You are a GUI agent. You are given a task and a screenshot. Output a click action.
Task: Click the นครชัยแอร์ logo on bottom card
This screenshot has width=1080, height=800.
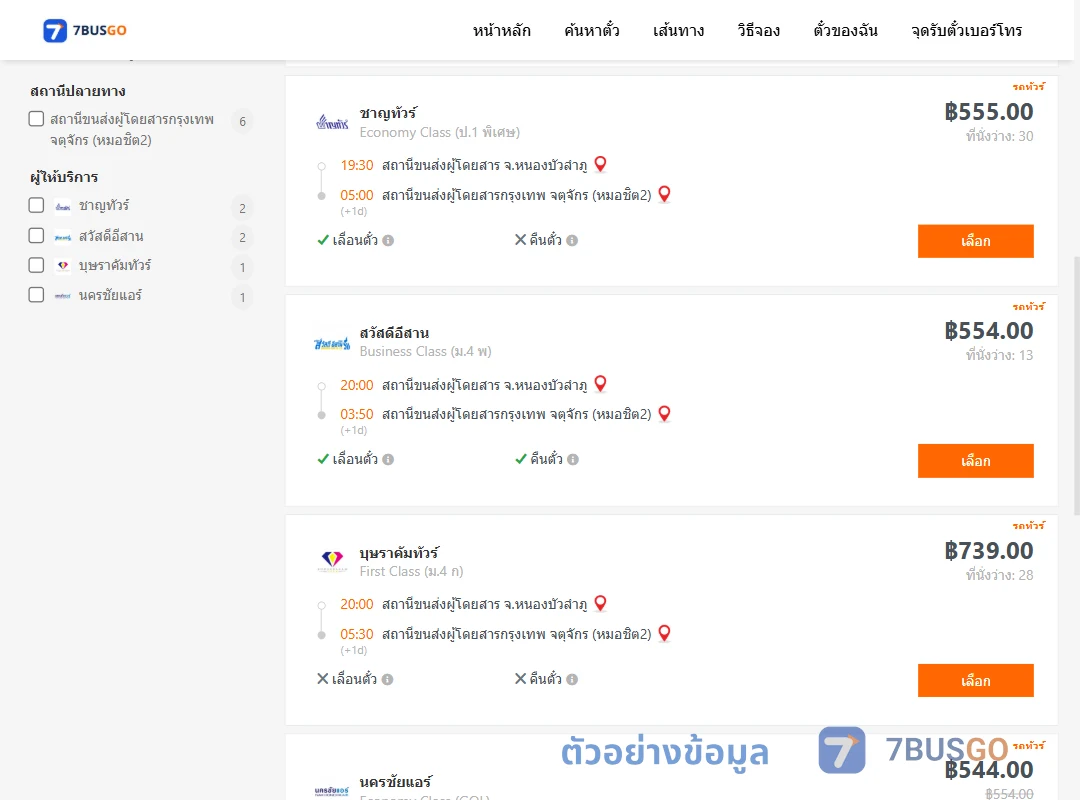click(x=332, y=791)
